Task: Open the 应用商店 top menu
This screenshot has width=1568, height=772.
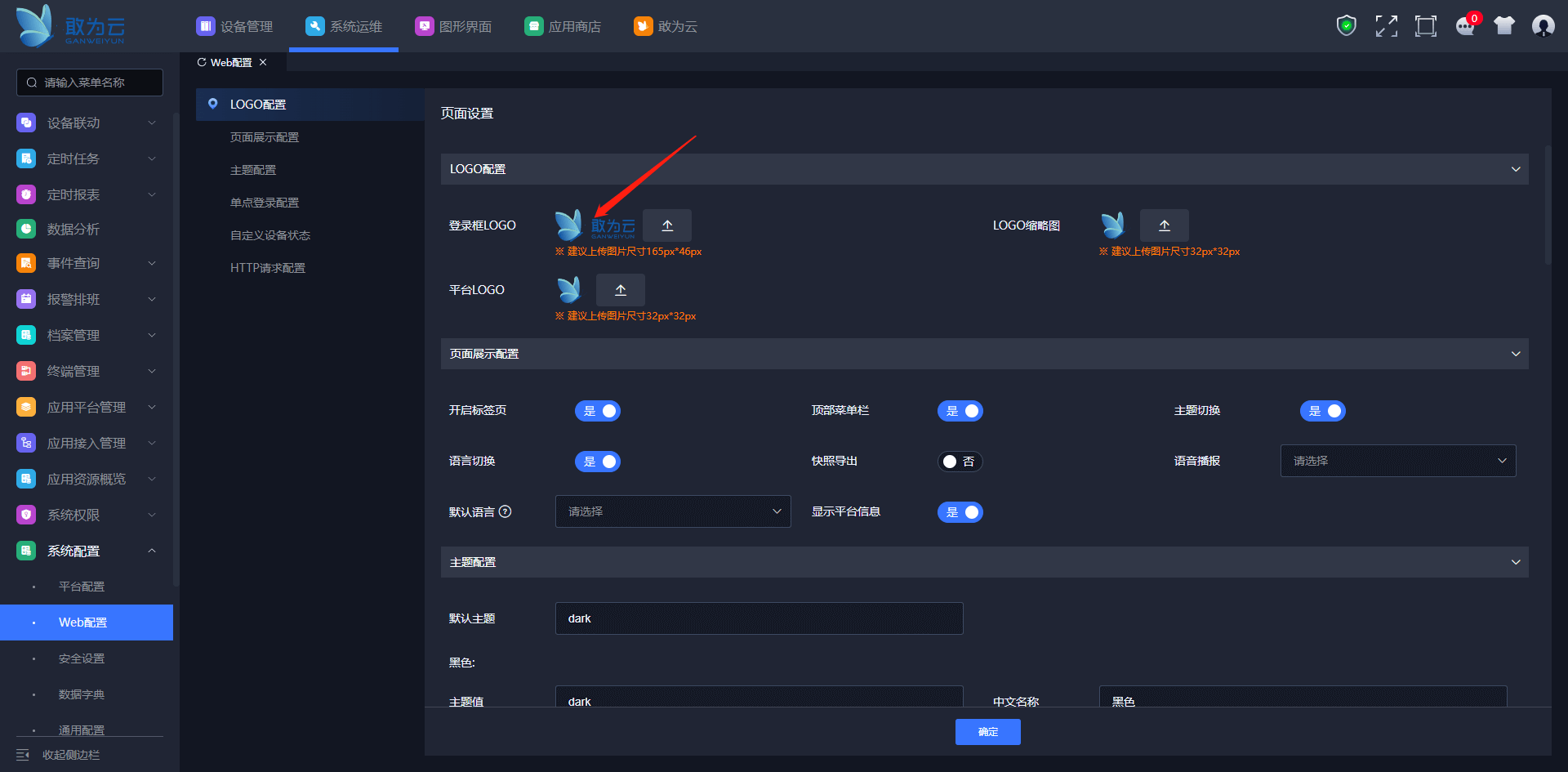Action: (563, 26)
